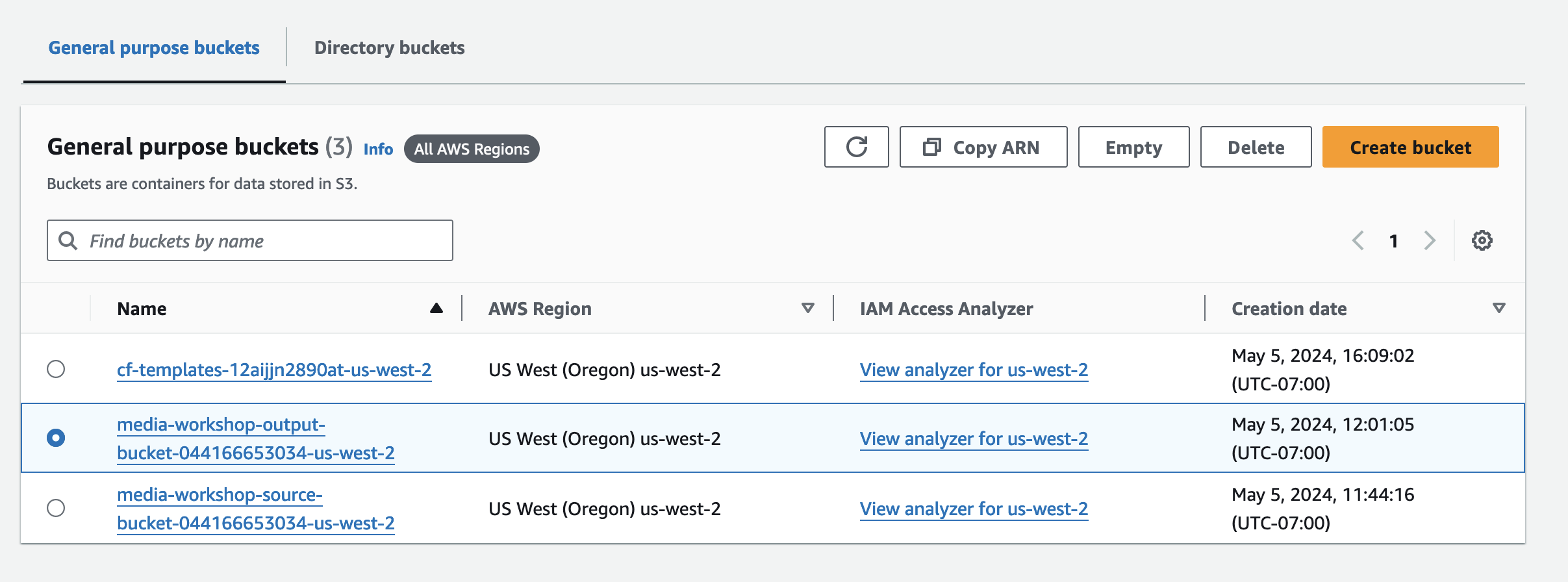Image resolution: width=1568 pixels, height=582 pixels.
Task: Sort by Name column ascending arrow
Action: [436, 308]
